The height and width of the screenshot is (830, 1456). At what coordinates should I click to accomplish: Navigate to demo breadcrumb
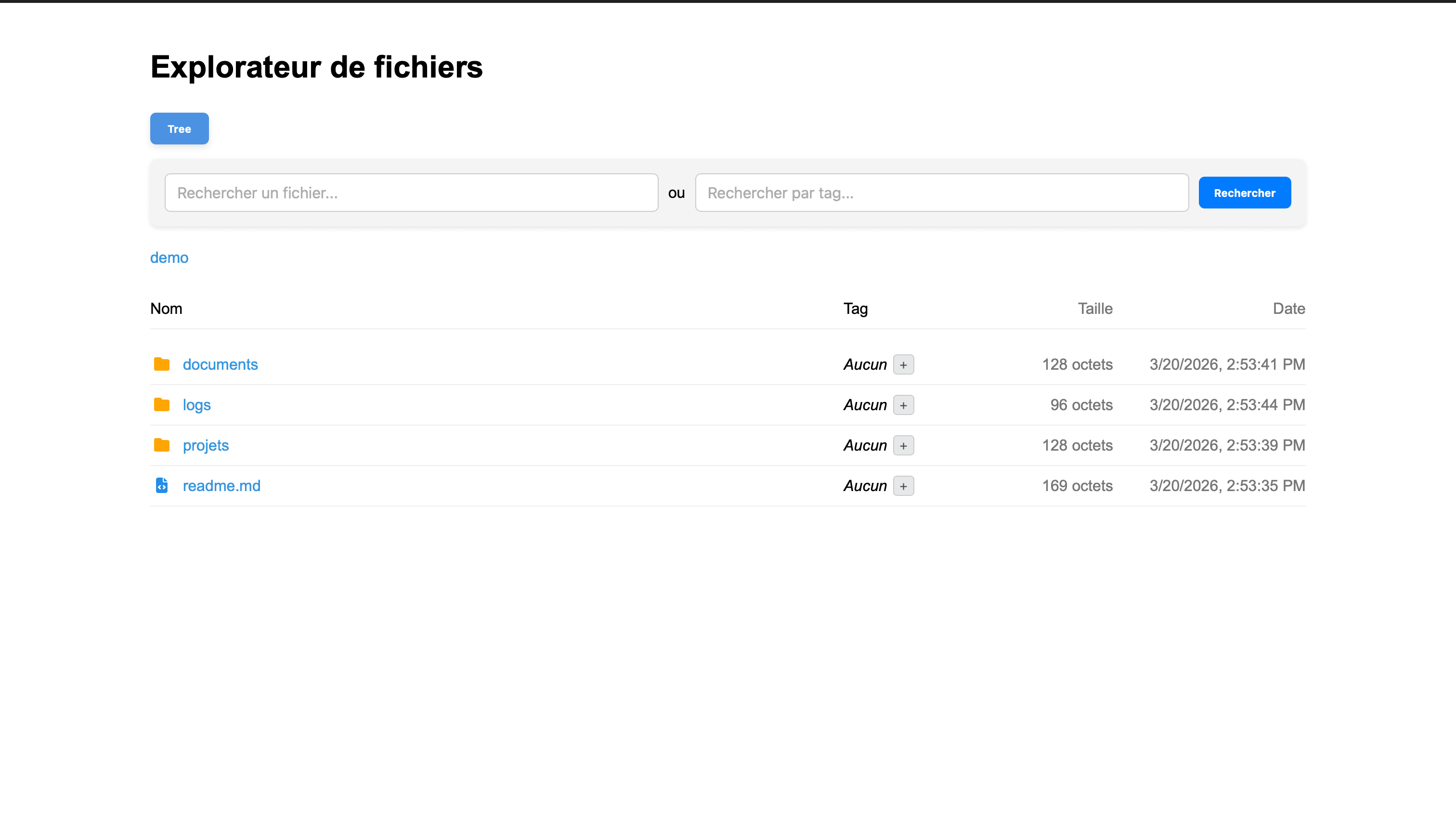[x=169, y=258]
